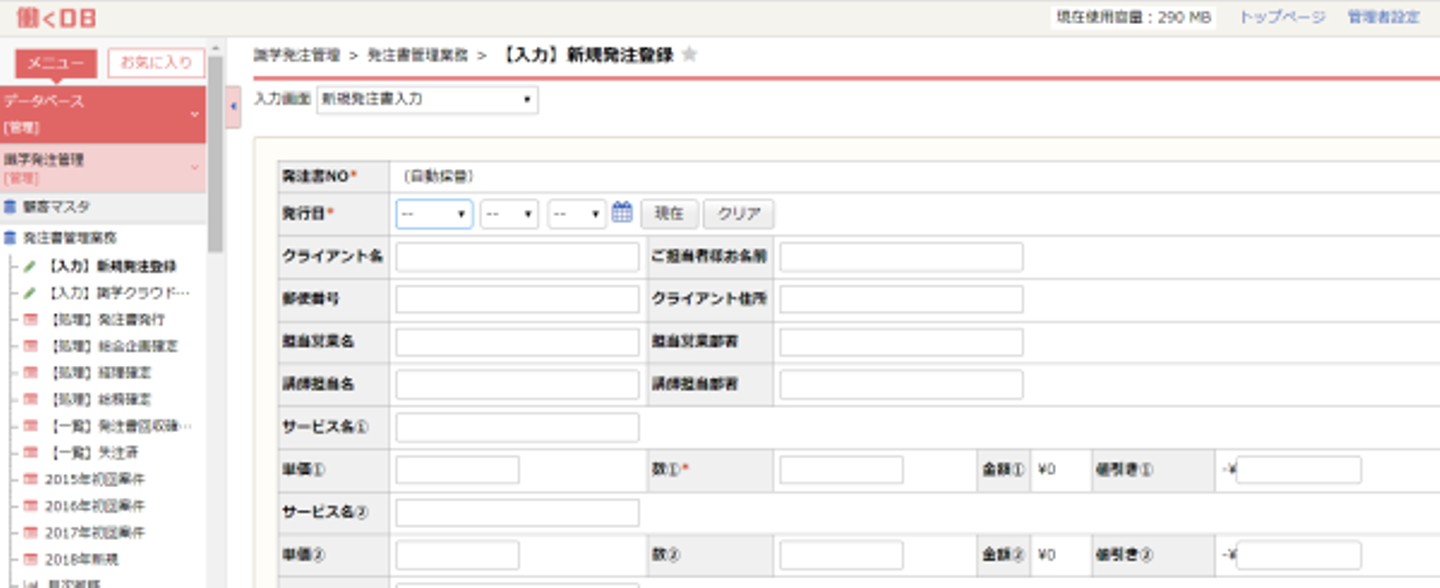Open the 発行日 day dropdown
Image resolution: width=1440 pixels, height=588 pixels.
click(577, 214)
